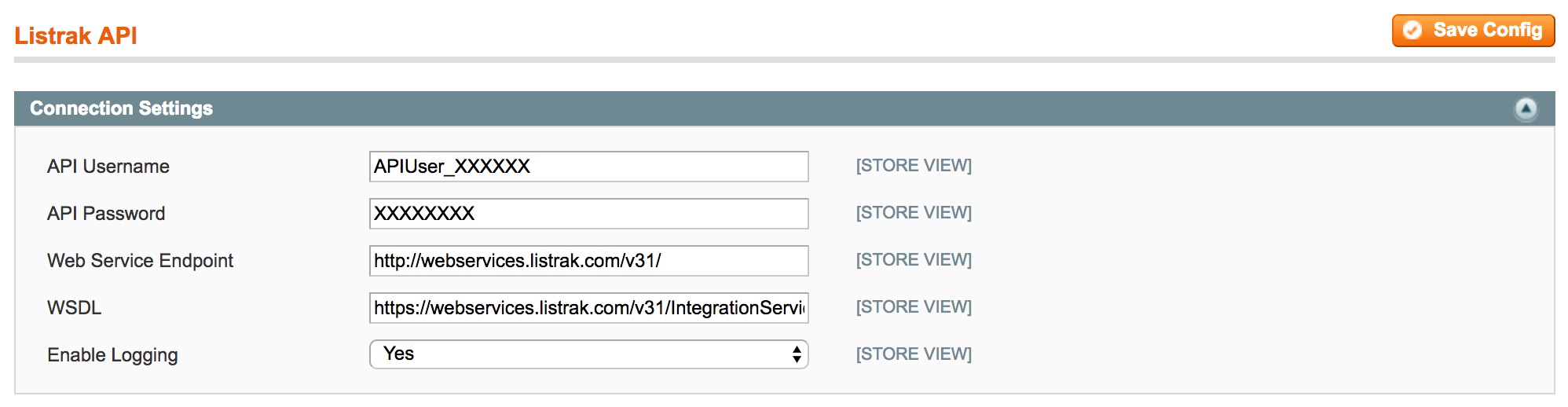Click STORE VIEW text beside WSDL
Screen dimensions: 1568x407
pyautogui.click(x=914, y=307)
